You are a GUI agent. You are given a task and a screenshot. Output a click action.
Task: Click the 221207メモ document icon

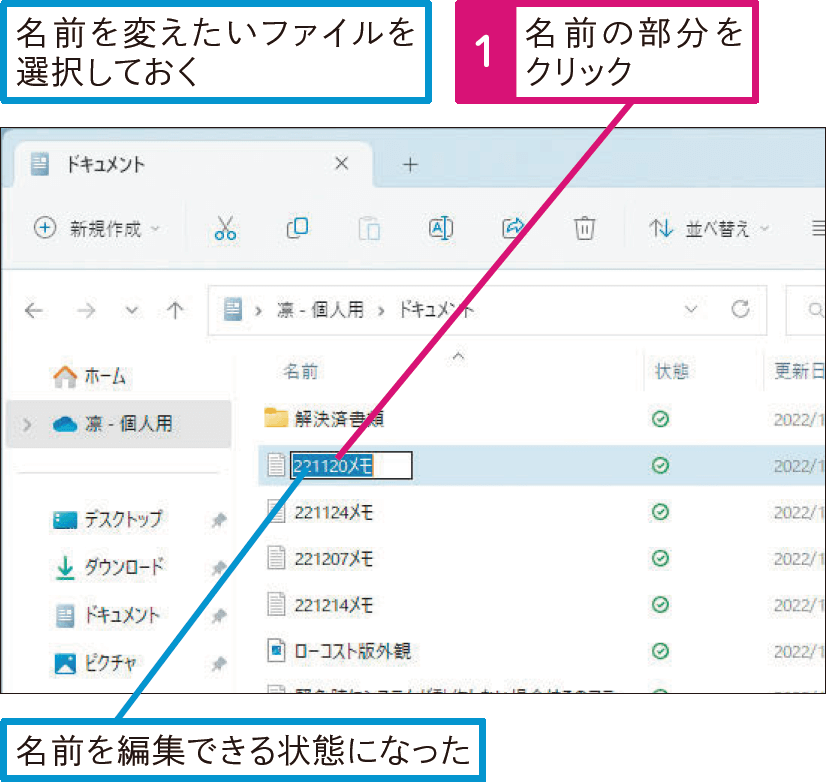pyautogui.click(x=276, y=558)
